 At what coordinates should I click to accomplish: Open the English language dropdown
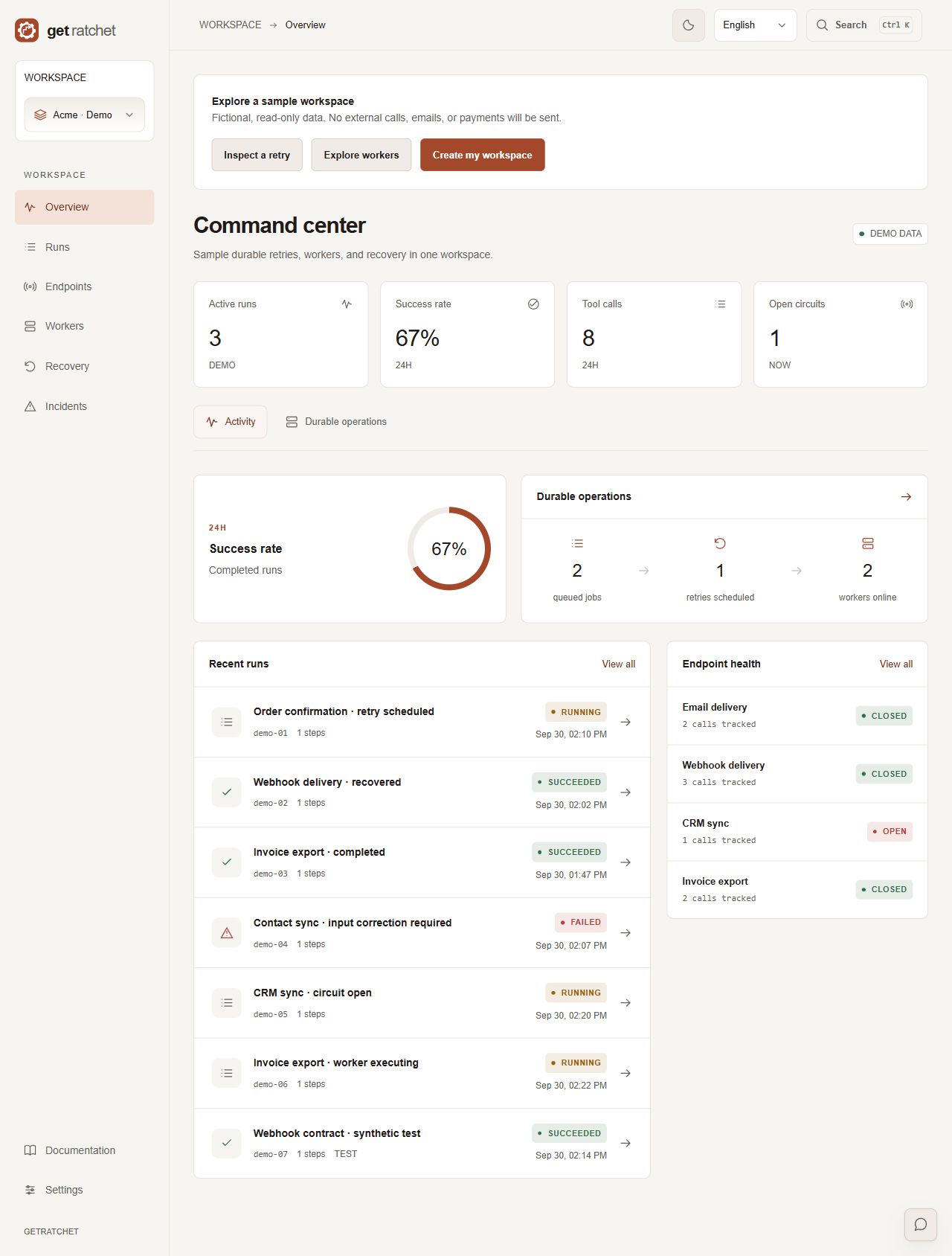point(755,25)
